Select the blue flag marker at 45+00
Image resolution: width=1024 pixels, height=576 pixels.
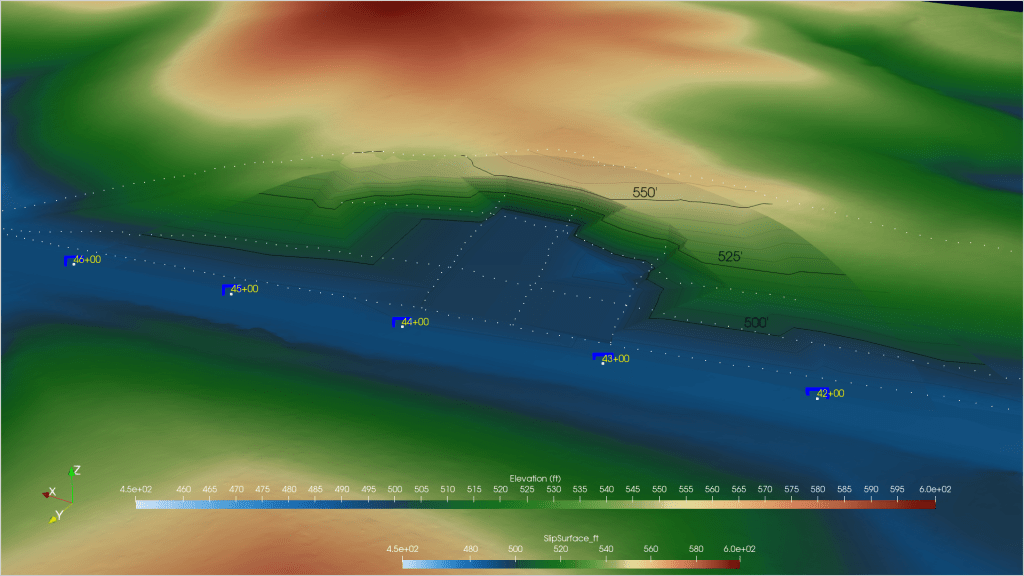point(226,290)
